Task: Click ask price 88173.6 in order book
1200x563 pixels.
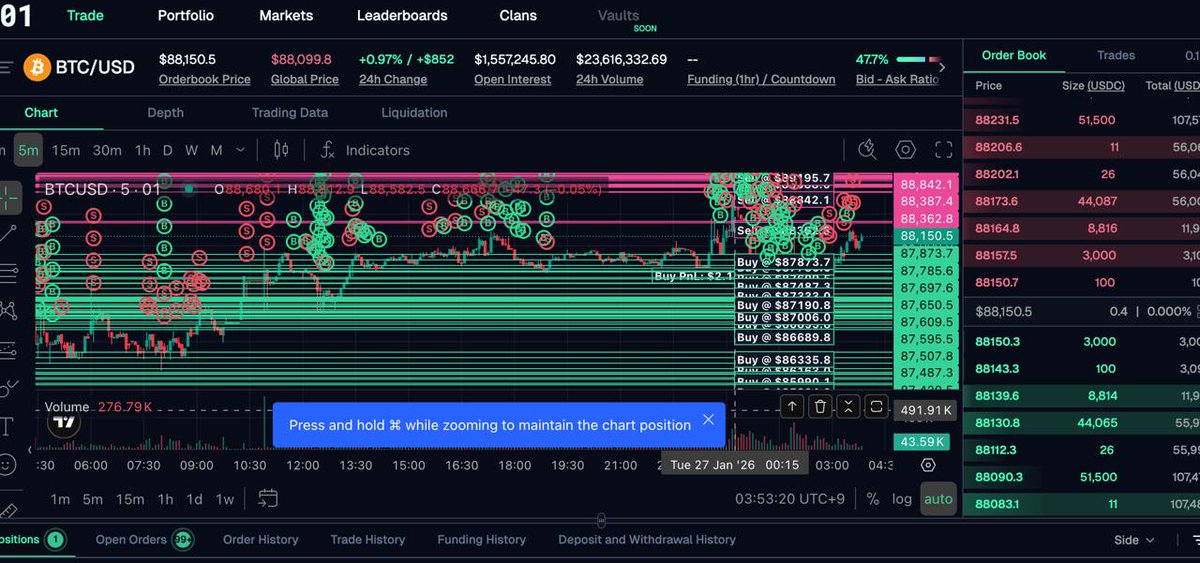Action: point(997,201)
